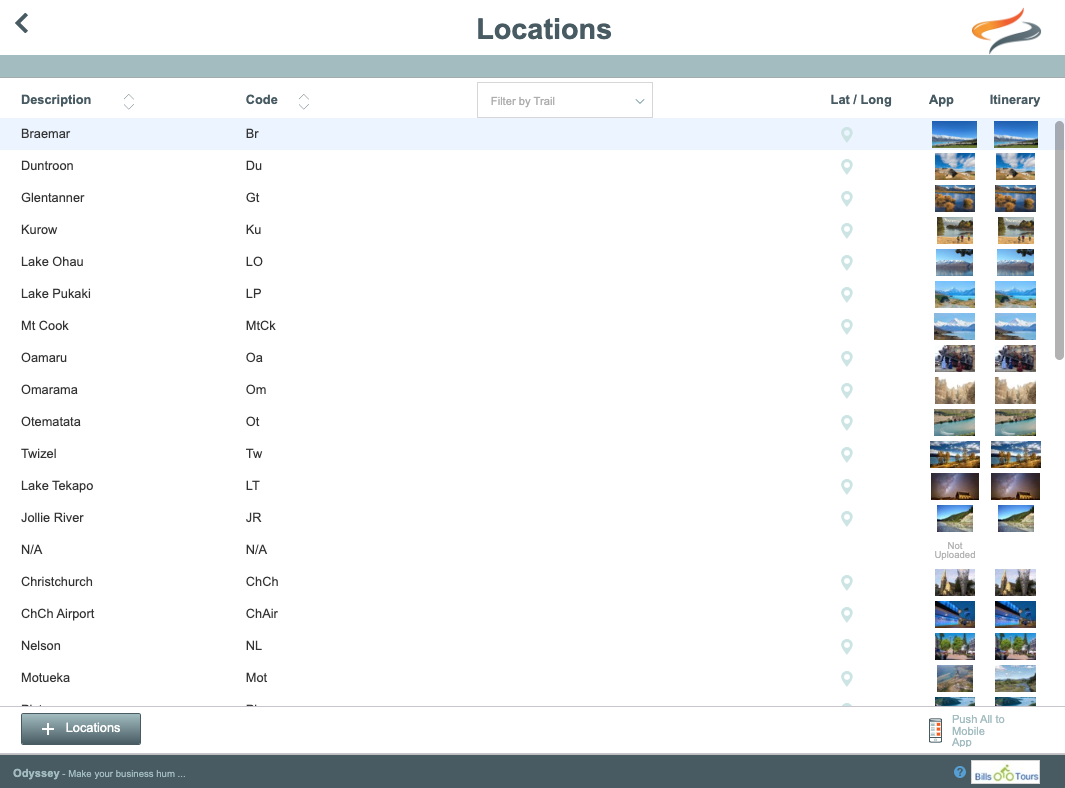Viewport: 1065px width, 788px height.
Task: Sort by Description column arrows
Action: click(128, 101)
